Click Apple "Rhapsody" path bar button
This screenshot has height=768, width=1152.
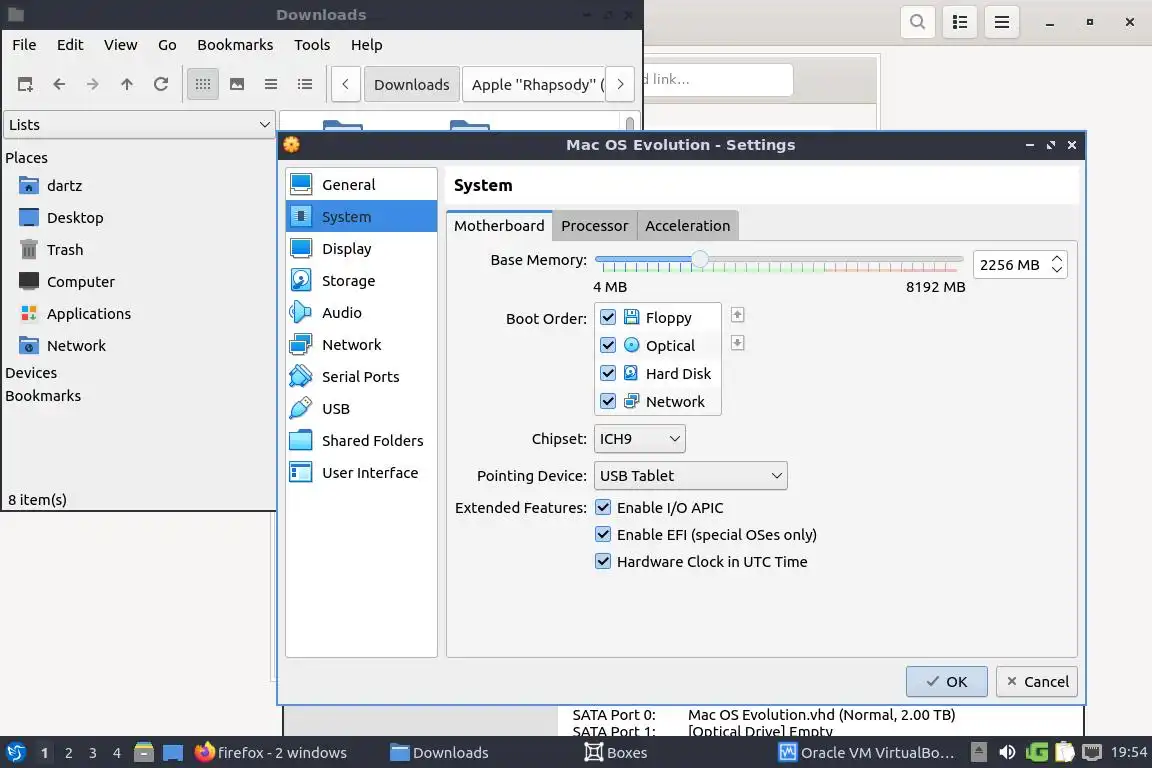click(535, 85)
